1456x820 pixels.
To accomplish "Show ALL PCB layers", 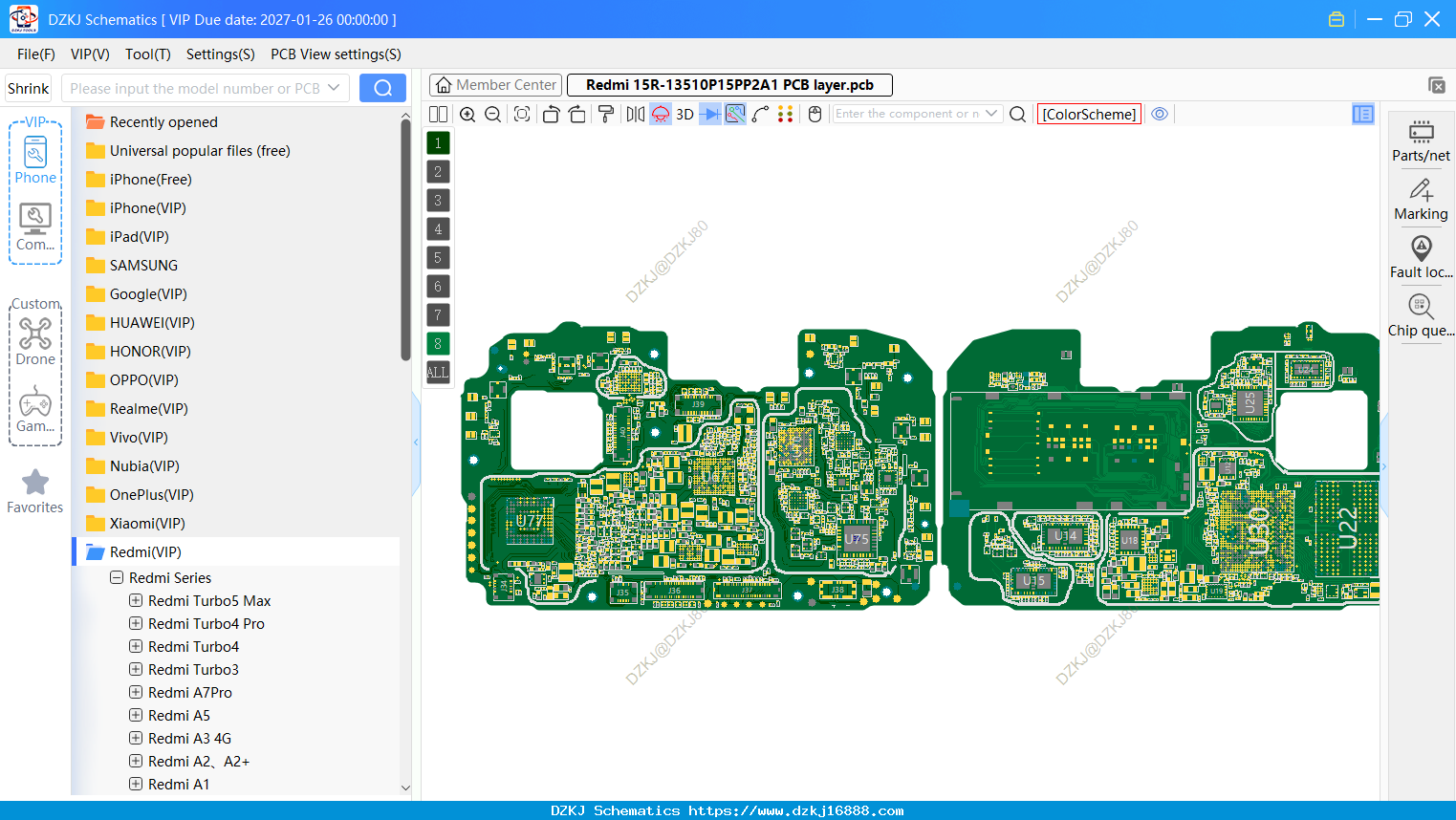I will (438, 373).
